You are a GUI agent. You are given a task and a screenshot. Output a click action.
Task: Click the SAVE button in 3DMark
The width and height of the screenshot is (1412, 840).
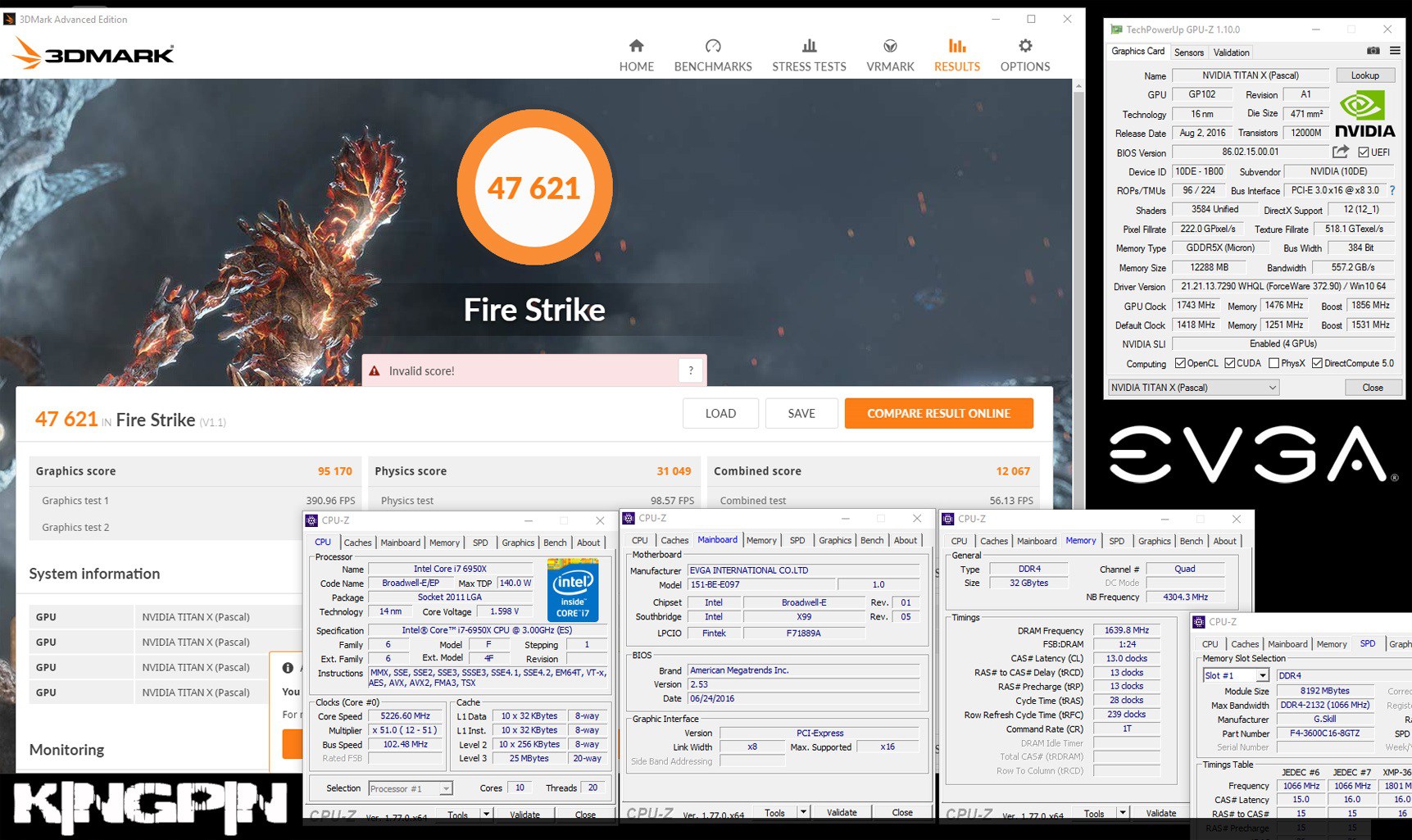801,413
